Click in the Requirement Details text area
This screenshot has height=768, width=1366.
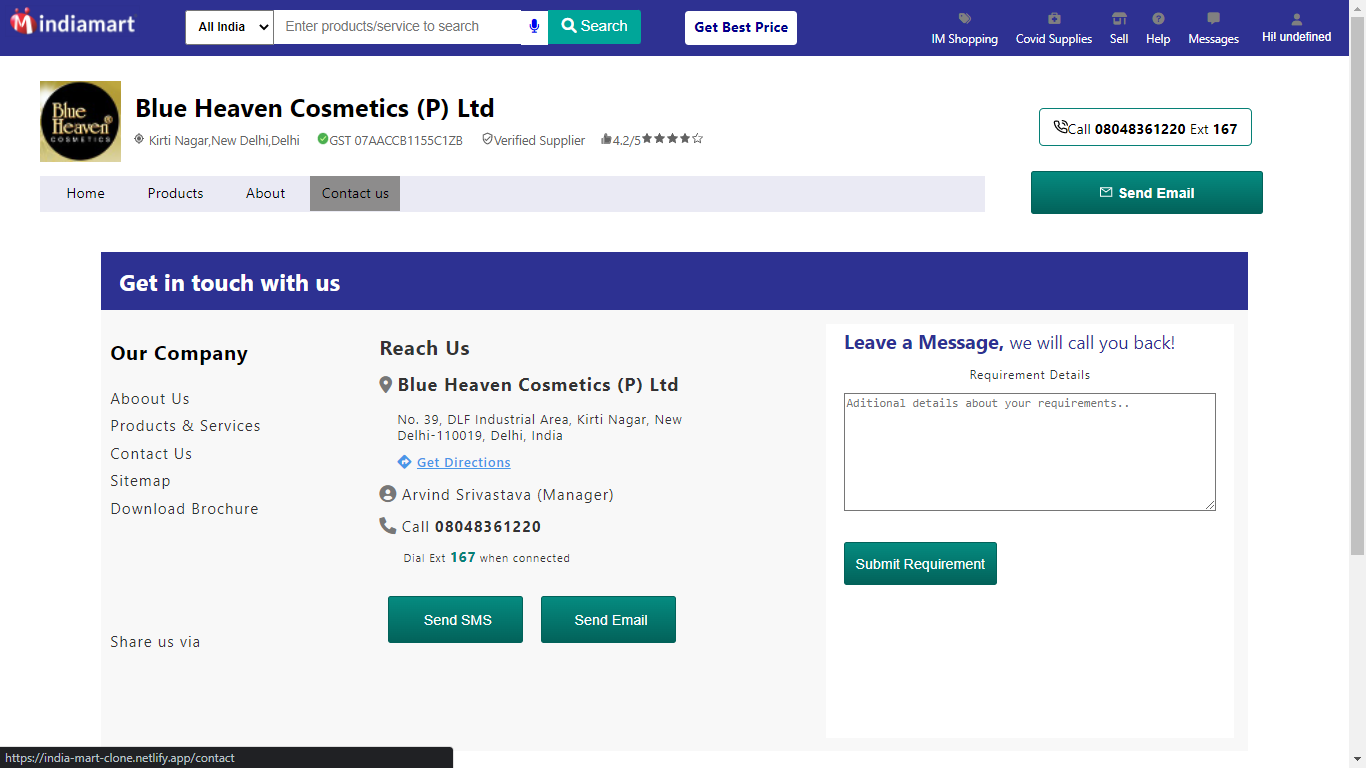(x=1029, y=452)
